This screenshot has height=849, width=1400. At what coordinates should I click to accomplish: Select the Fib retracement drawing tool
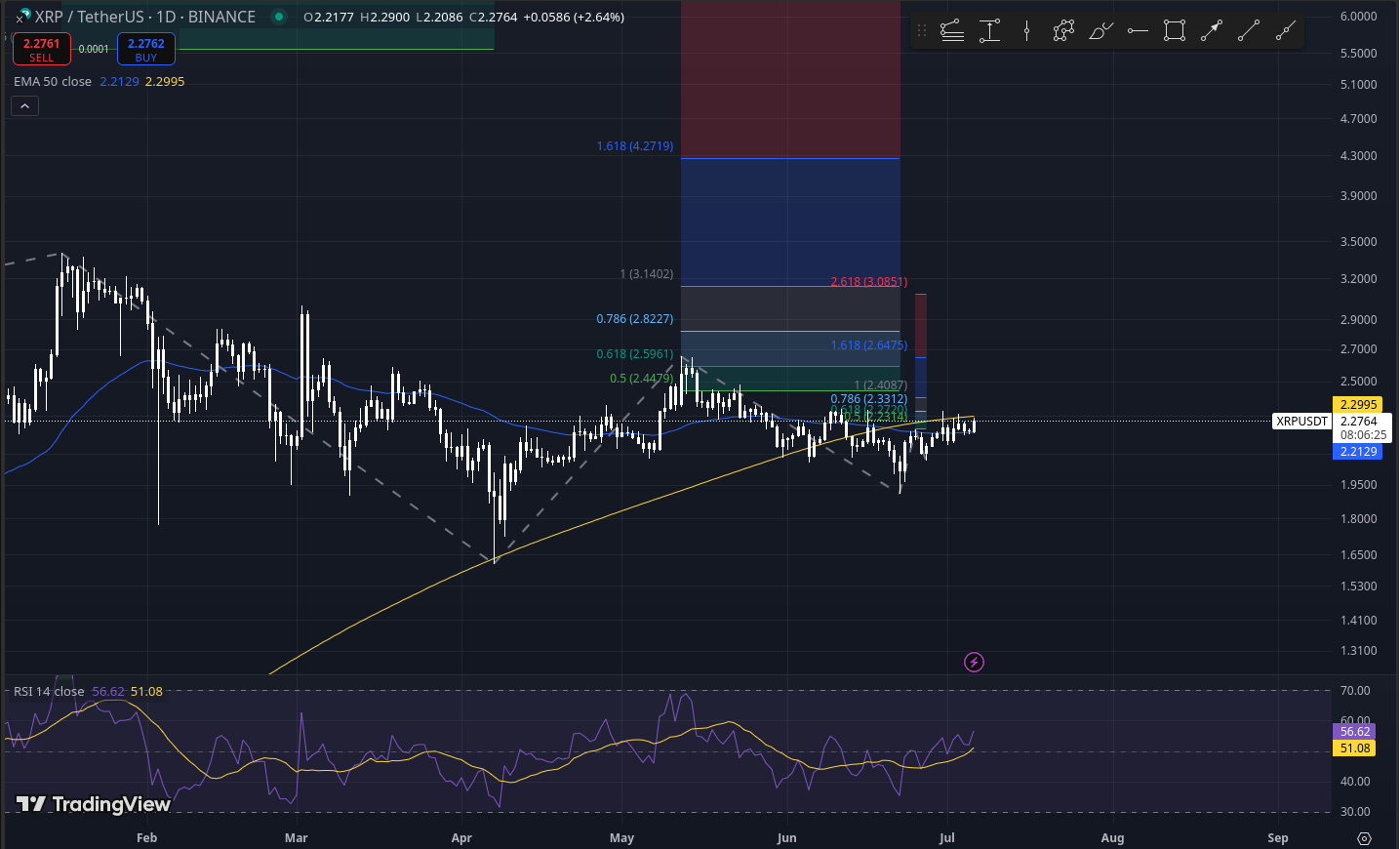pyautogui.click(x=952, y=31)
